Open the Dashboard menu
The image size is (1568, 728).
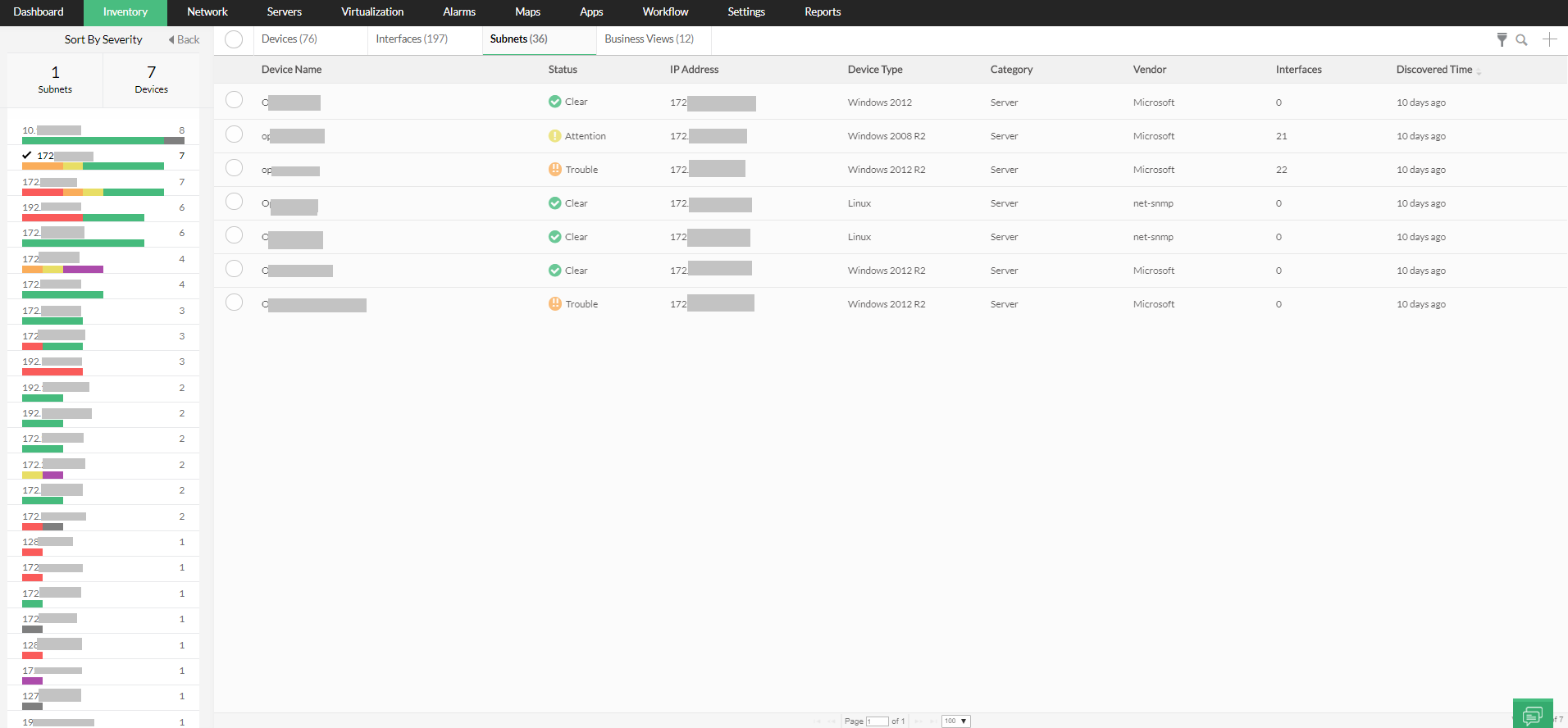39,12
